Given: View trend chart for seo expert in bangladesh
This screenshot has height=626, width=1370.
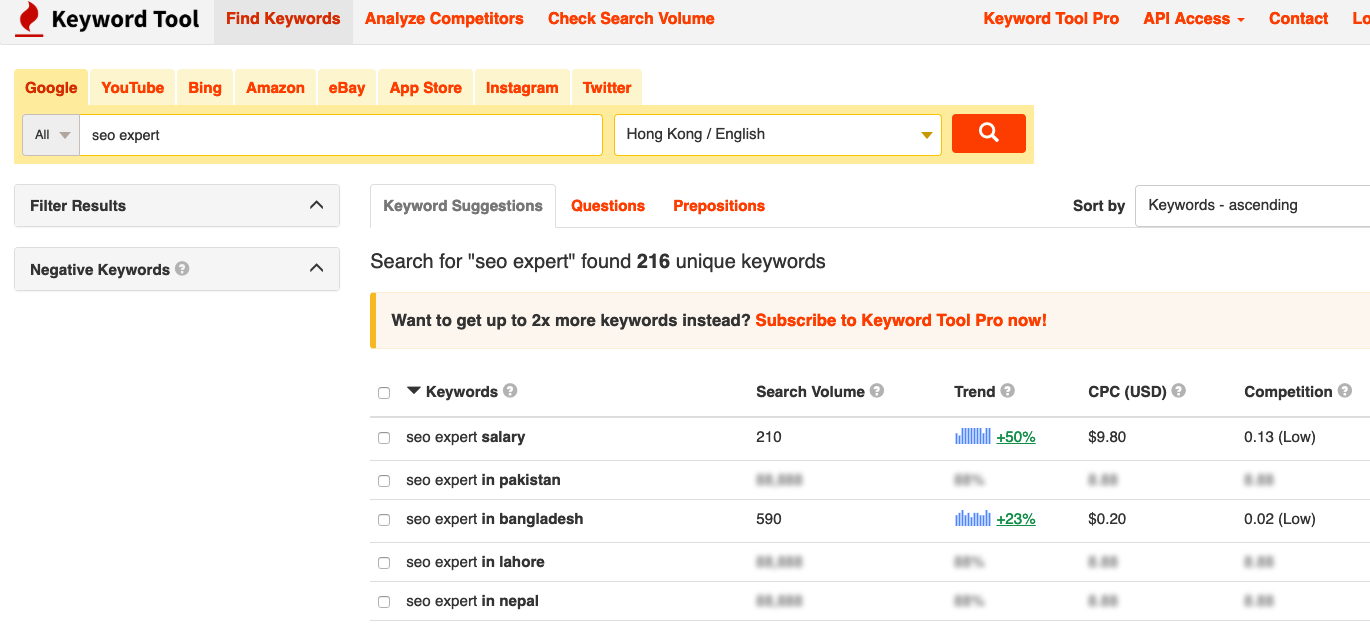Looking at the screenshot, I should [973, 518].
